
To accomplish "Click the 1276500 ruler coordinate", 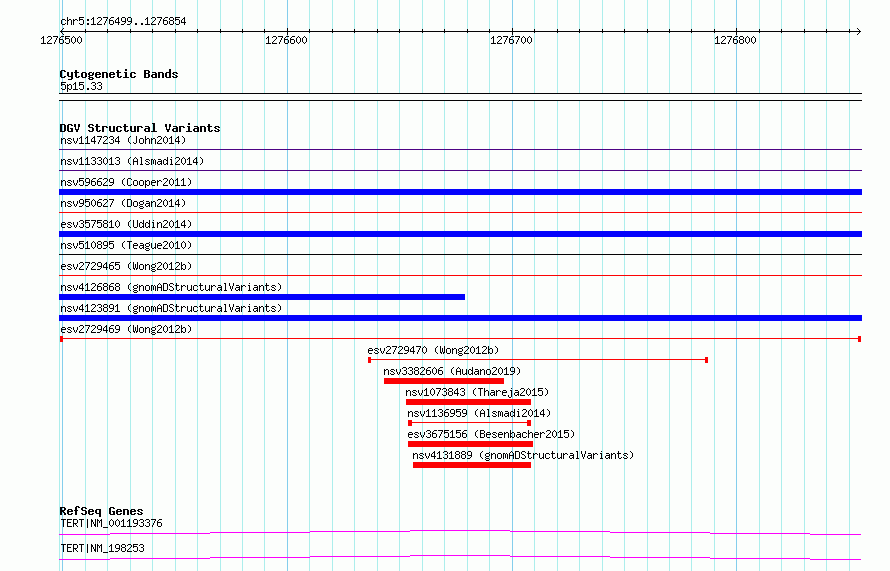I will point(61,40).
